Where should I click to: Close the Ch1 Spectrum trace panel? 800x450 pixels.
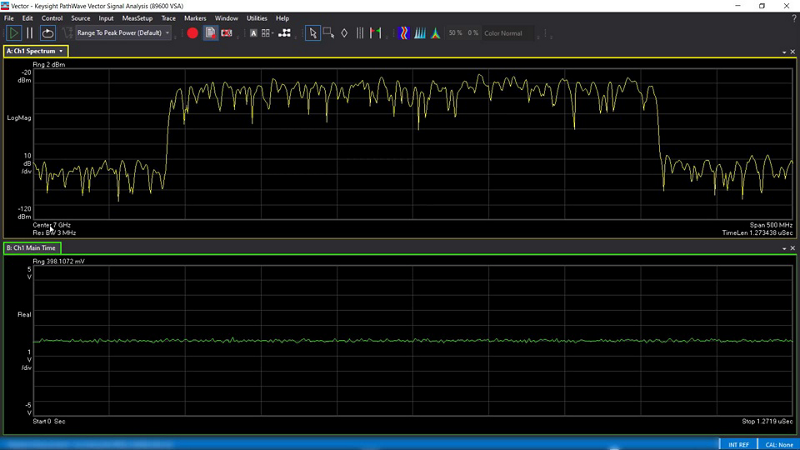[792, 52]
